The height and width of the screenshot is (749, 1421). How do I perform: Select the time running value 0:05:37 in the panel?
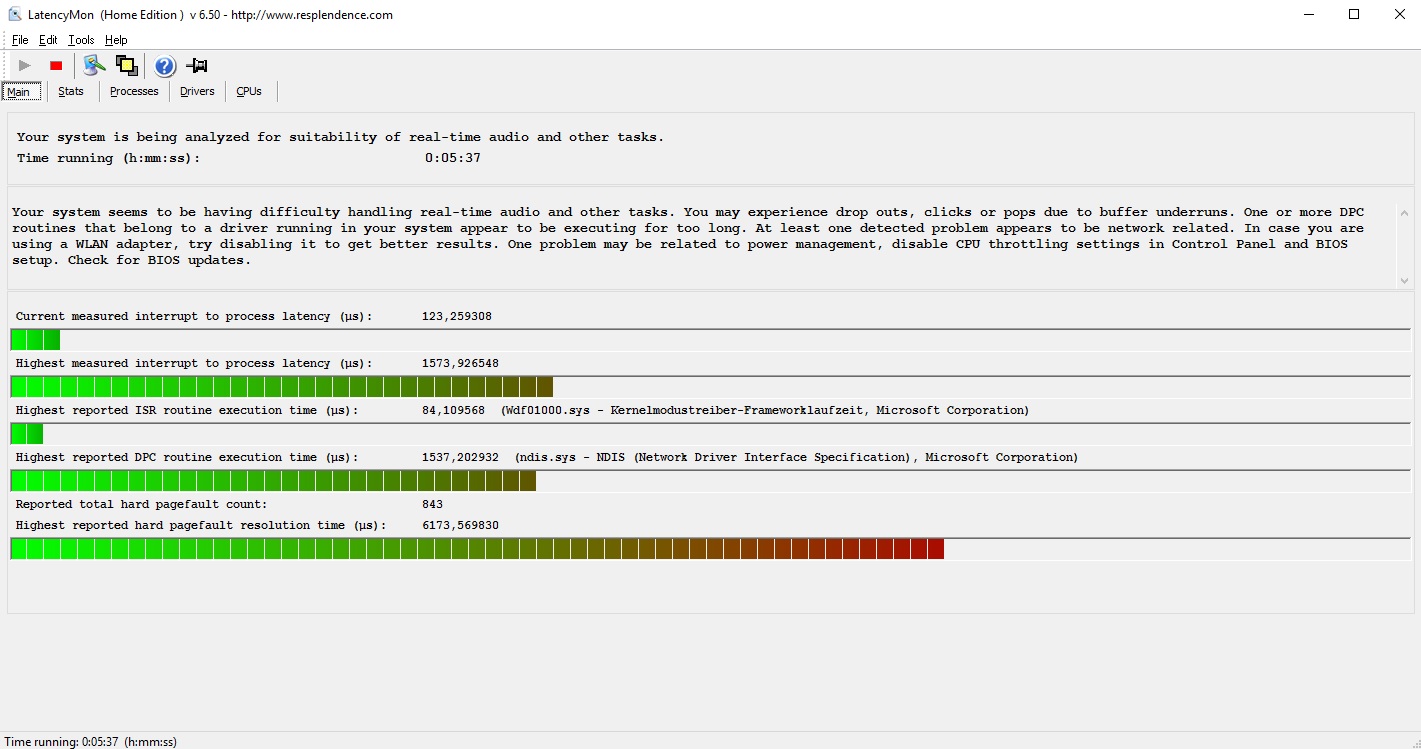(x=452, y=158)
